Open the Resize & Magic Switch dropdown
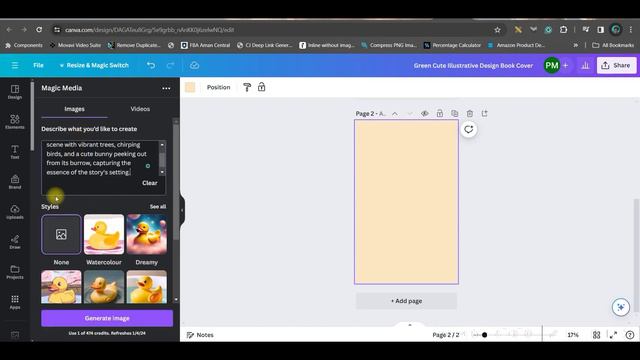Image resolution: width=640 pixels, height=360 pixels. click(94, 65)
